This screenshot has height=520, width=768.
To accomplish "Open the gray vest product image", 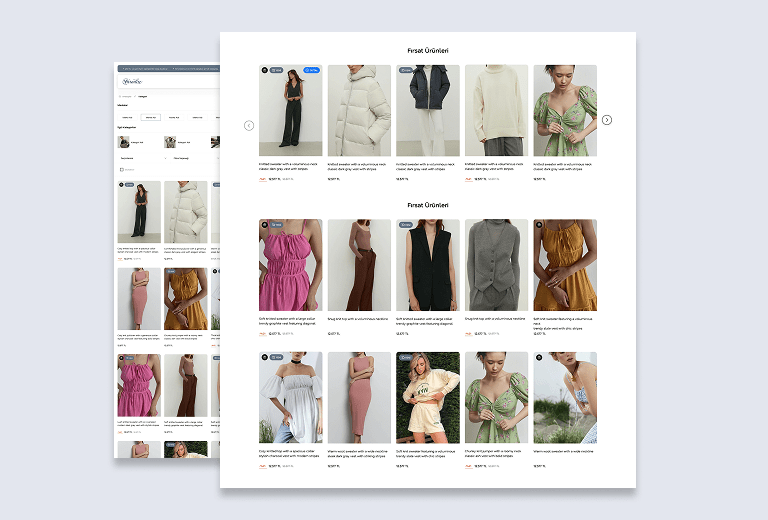I will coord(496,265).
